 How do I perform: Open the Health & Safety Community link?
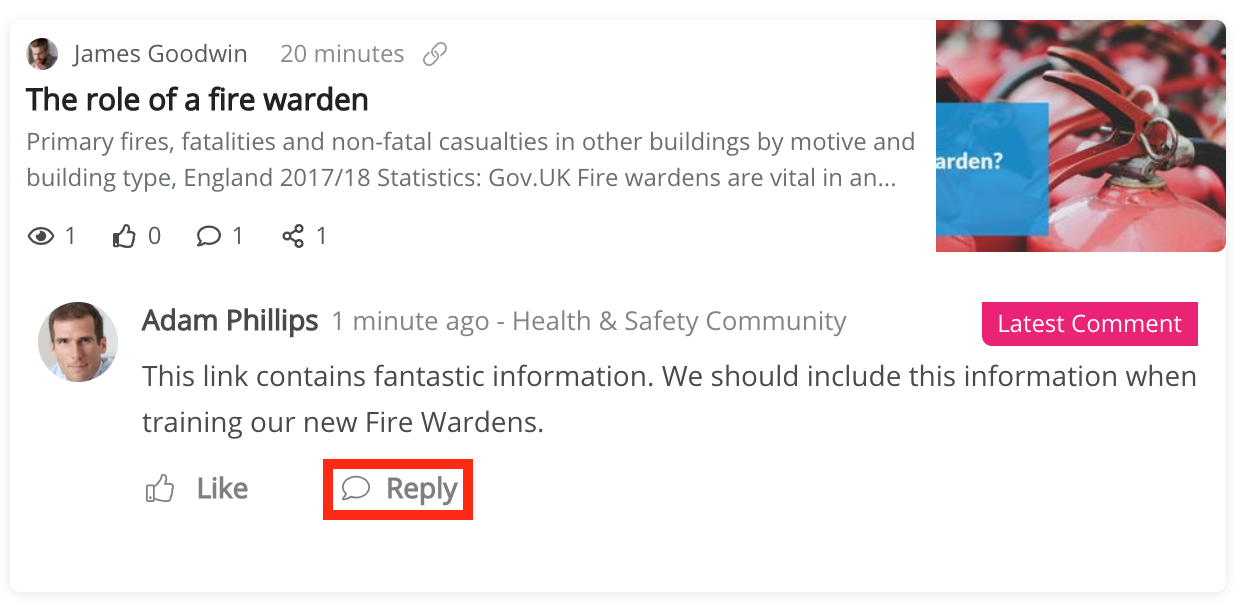679,322
